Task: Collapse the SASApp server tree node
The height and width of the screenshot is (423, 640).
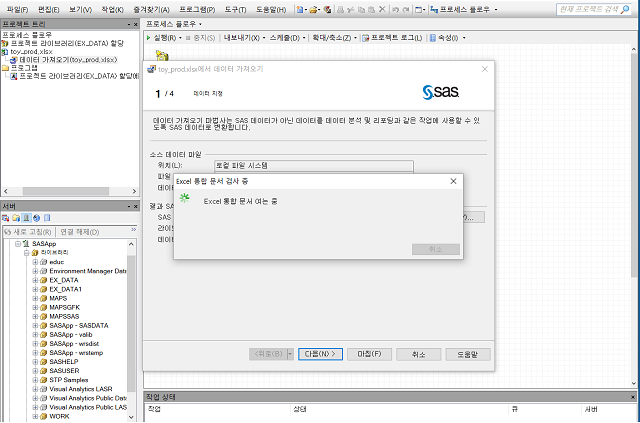Action: click(18, 244)
